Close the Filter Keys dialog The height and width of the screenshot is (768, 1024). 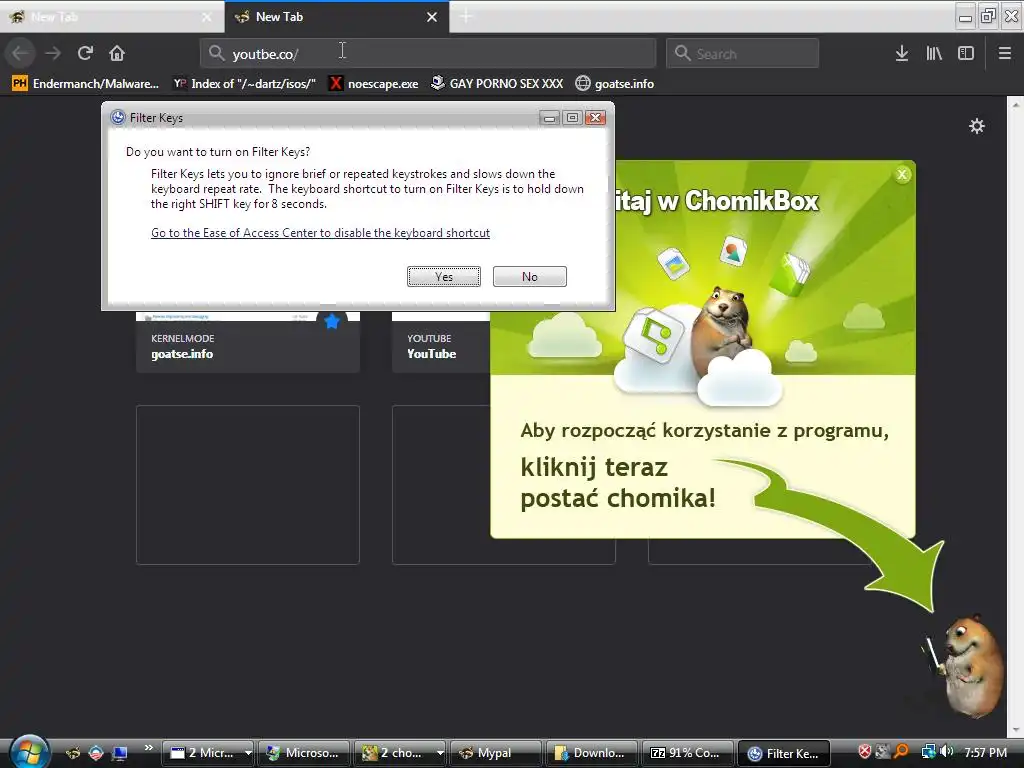[595, 118]
